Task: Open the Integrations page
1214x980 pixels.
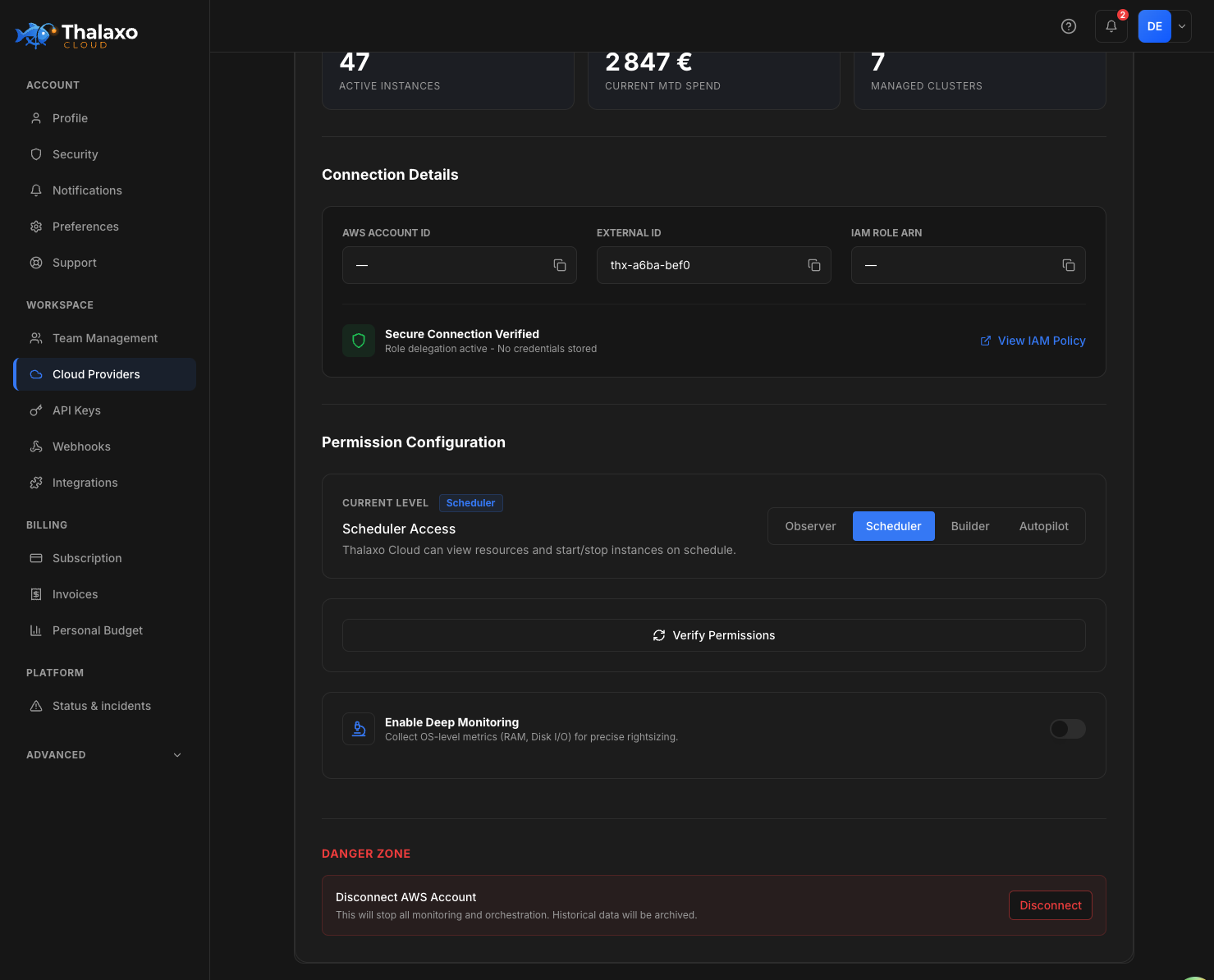Action: point(104,483)
